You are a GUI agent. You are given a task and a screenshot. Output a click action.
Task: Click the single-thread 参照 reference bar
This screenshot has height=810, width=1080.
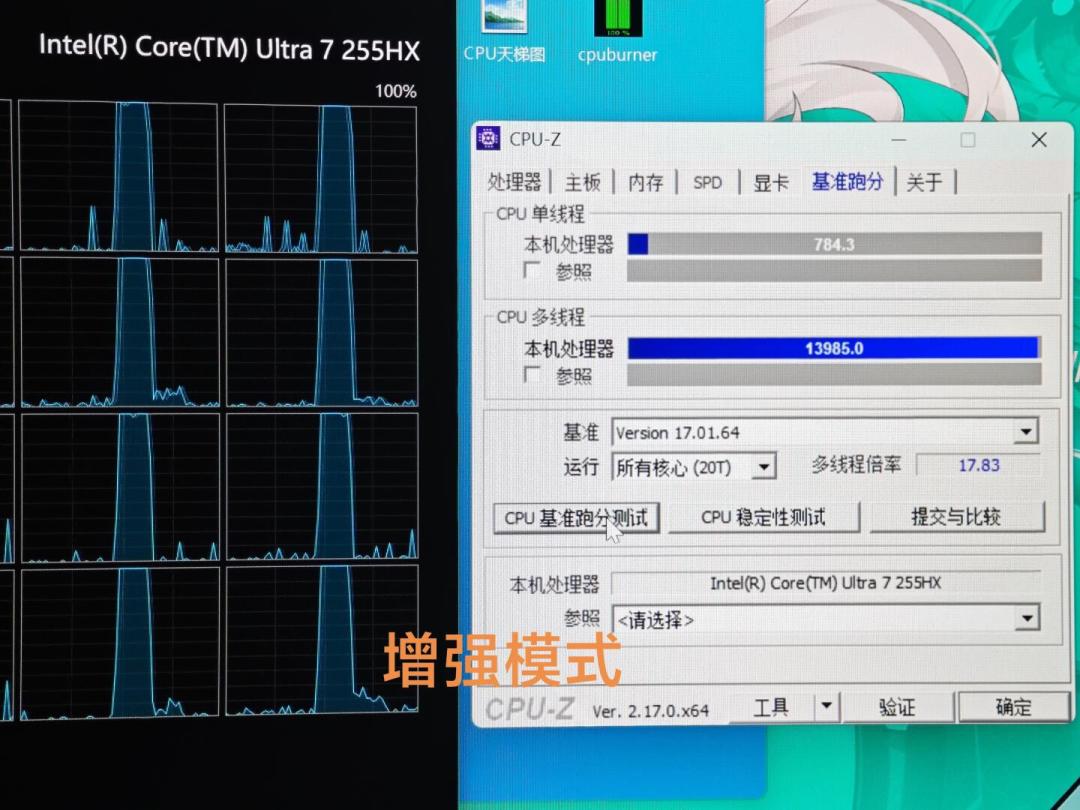click(x=834, y=271)
